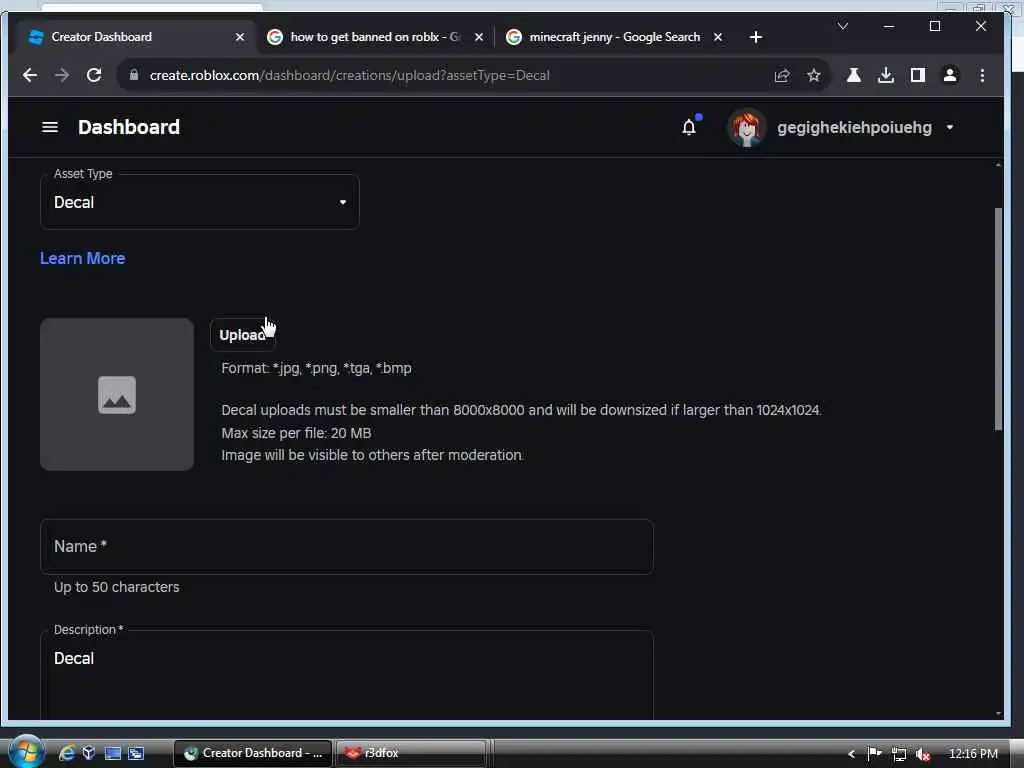
Task: Select Creator Dashboard taskbar button
Action: coord(253,753)
